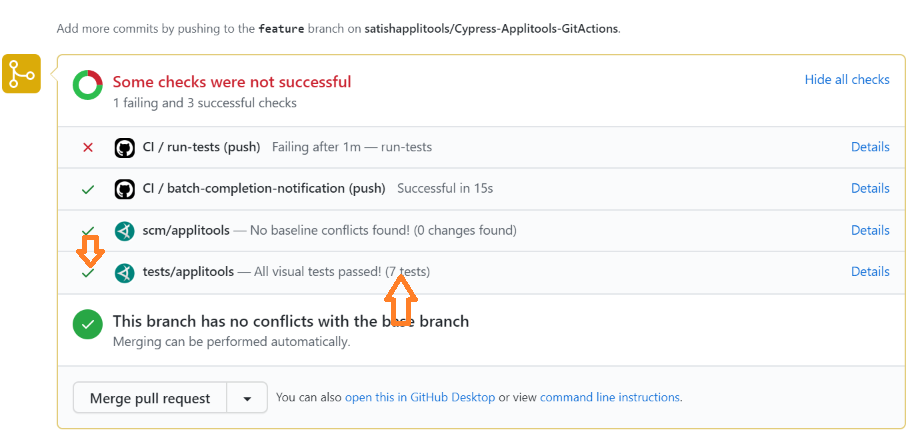
Task: Click Applitools logo beside tests/applitools
Action: pos(125,272)
